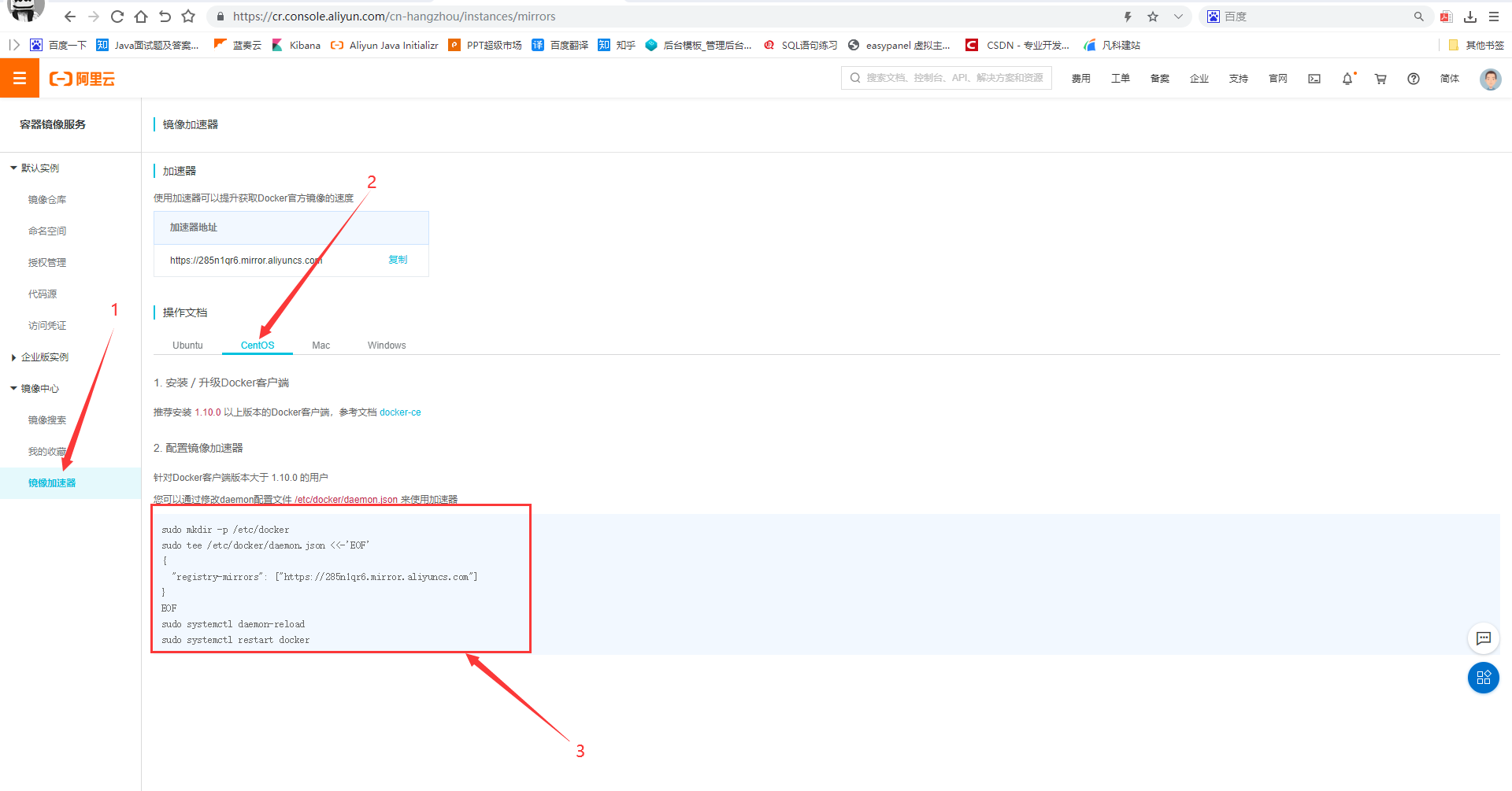
Task: Open 备案 menu in top bar
Action: click(1160, 79)
